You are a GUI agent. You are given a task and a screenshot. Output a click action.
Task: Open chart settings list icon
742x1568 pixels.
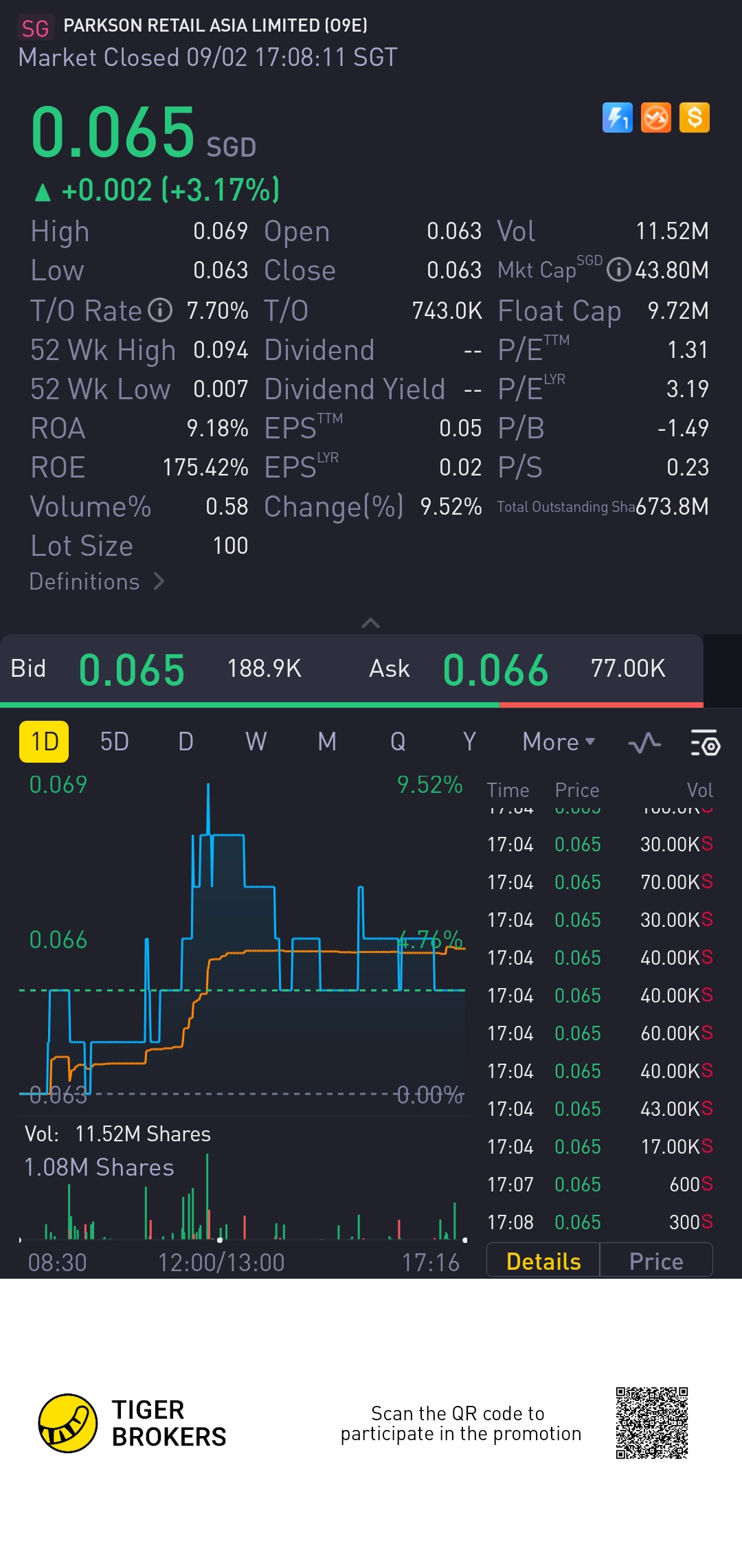tap(704, 742)
